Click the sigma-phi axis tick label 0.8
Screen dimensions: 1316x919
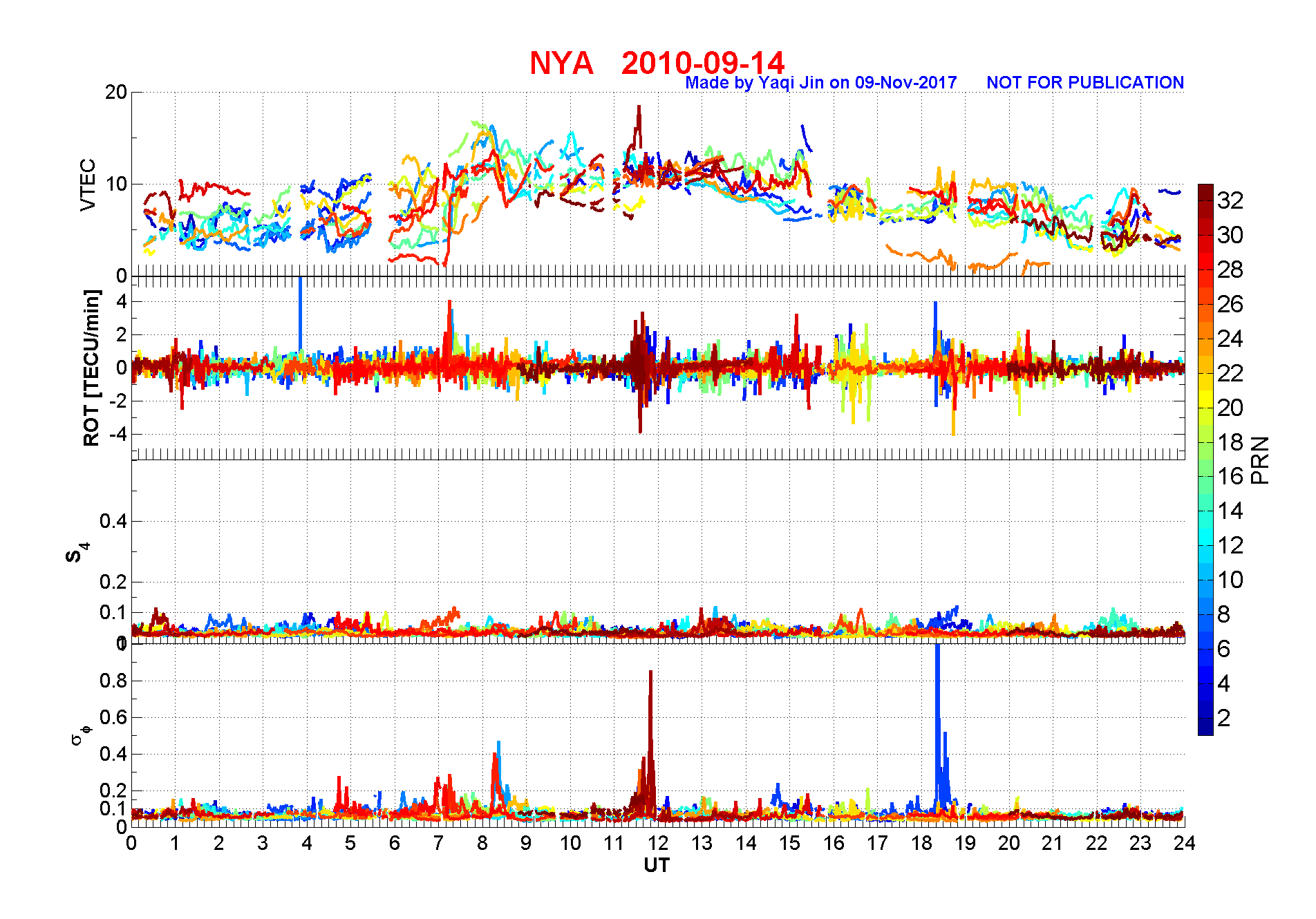pos(113,681)
